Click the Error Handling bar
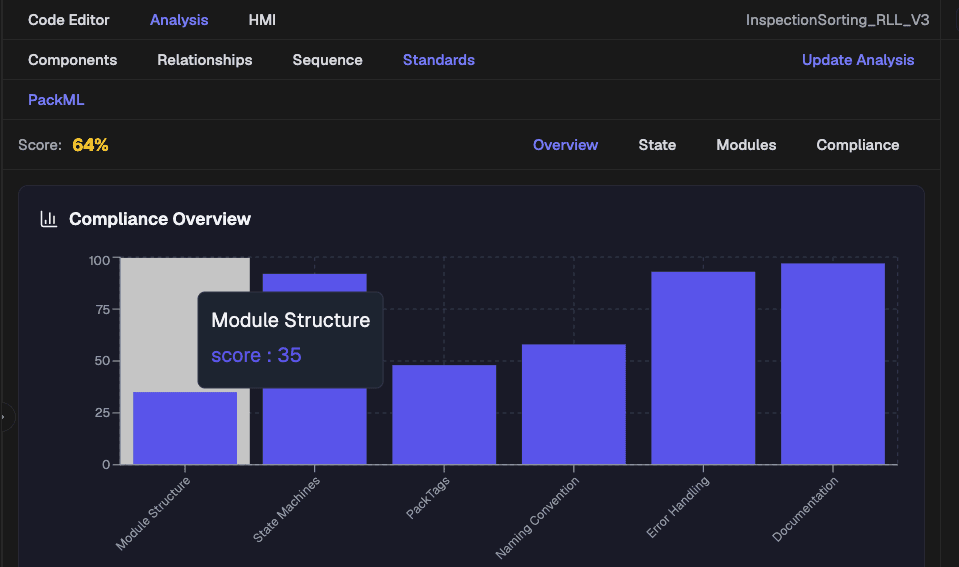The image size is (959, 567). point(703,368)
